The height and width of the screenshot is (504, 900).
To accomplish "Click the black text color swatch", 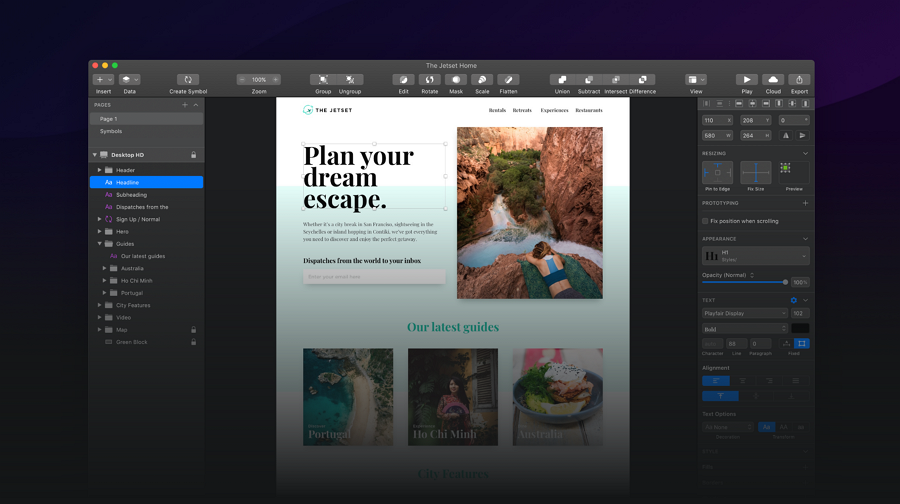I will click(x=800, y=328).
